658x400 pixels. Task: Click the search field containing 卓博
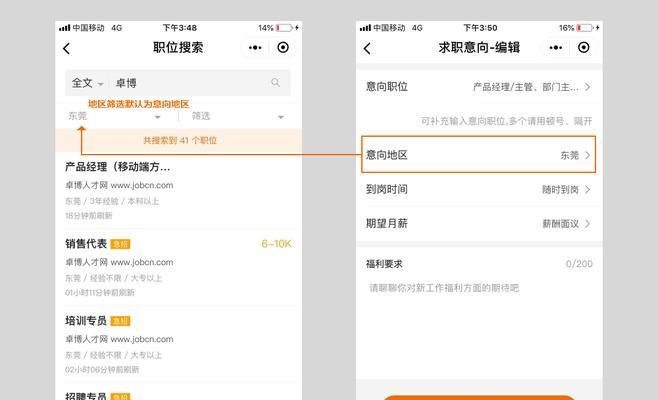(x=178, y=83)
